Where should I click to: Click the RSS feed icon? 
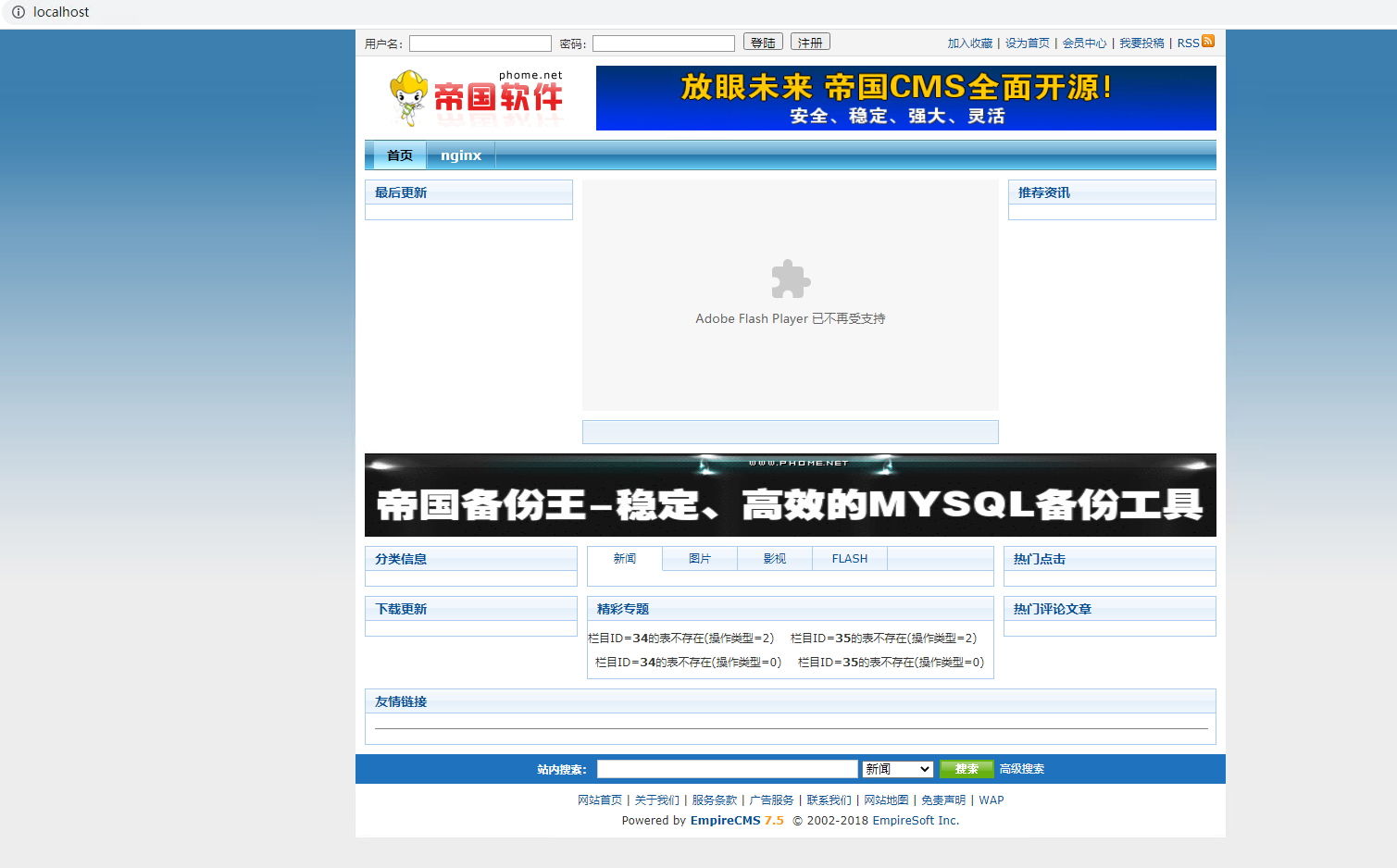(1210, 40)
